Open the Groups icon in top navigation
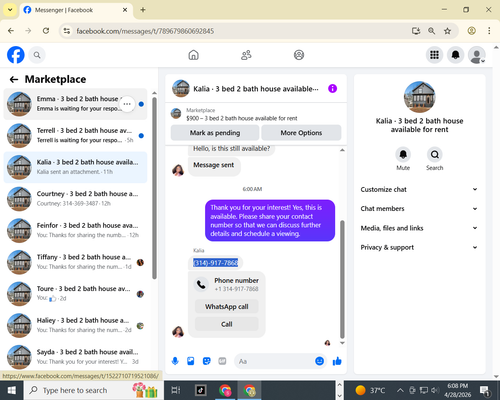 tap(299, 55)
